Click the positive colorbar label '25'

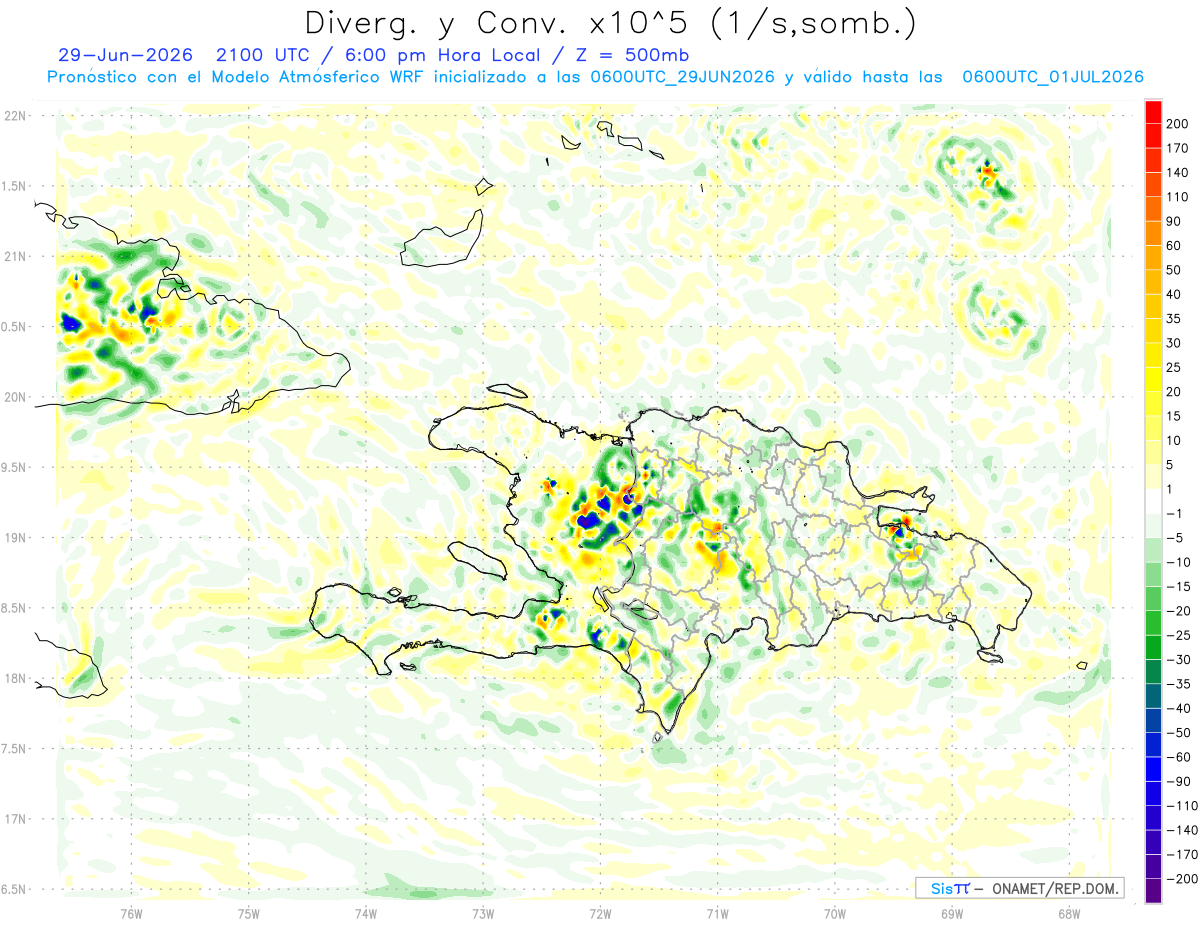(1175, 367)
